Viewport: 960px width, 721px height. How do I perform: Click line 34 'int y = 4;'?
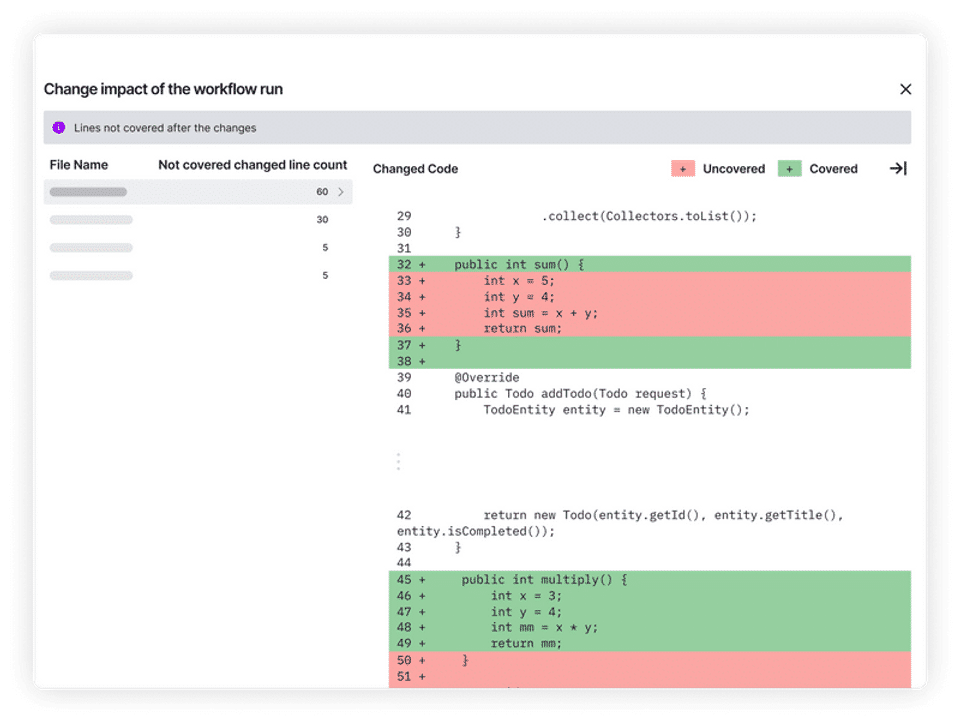[650, 296]
